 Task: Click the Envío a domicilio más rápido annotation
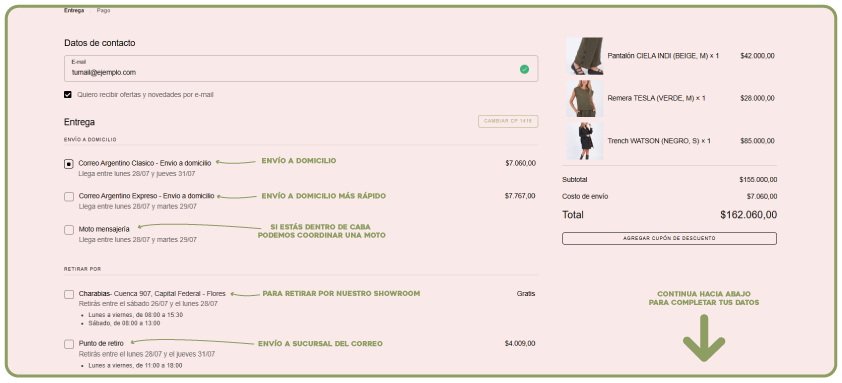click(324, 196)
